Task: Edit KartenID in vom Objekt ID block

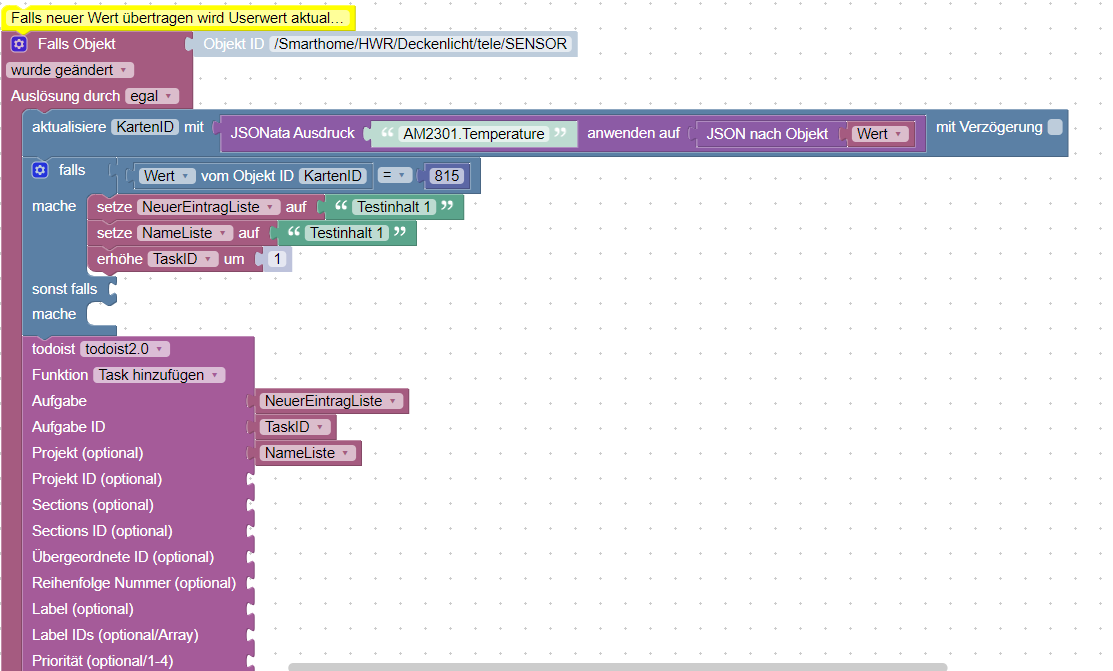Action: (332, 175)
